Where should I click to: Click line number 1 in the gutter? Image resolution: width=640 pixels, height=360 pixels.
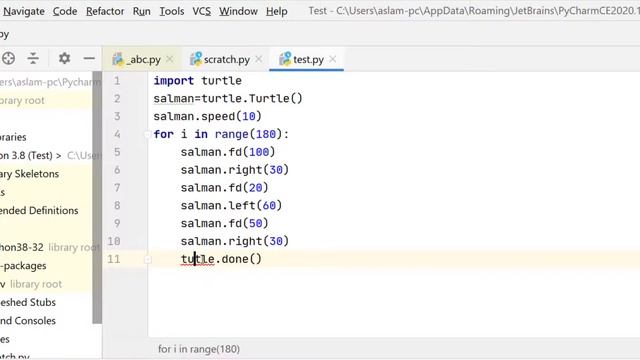(117, 81)
